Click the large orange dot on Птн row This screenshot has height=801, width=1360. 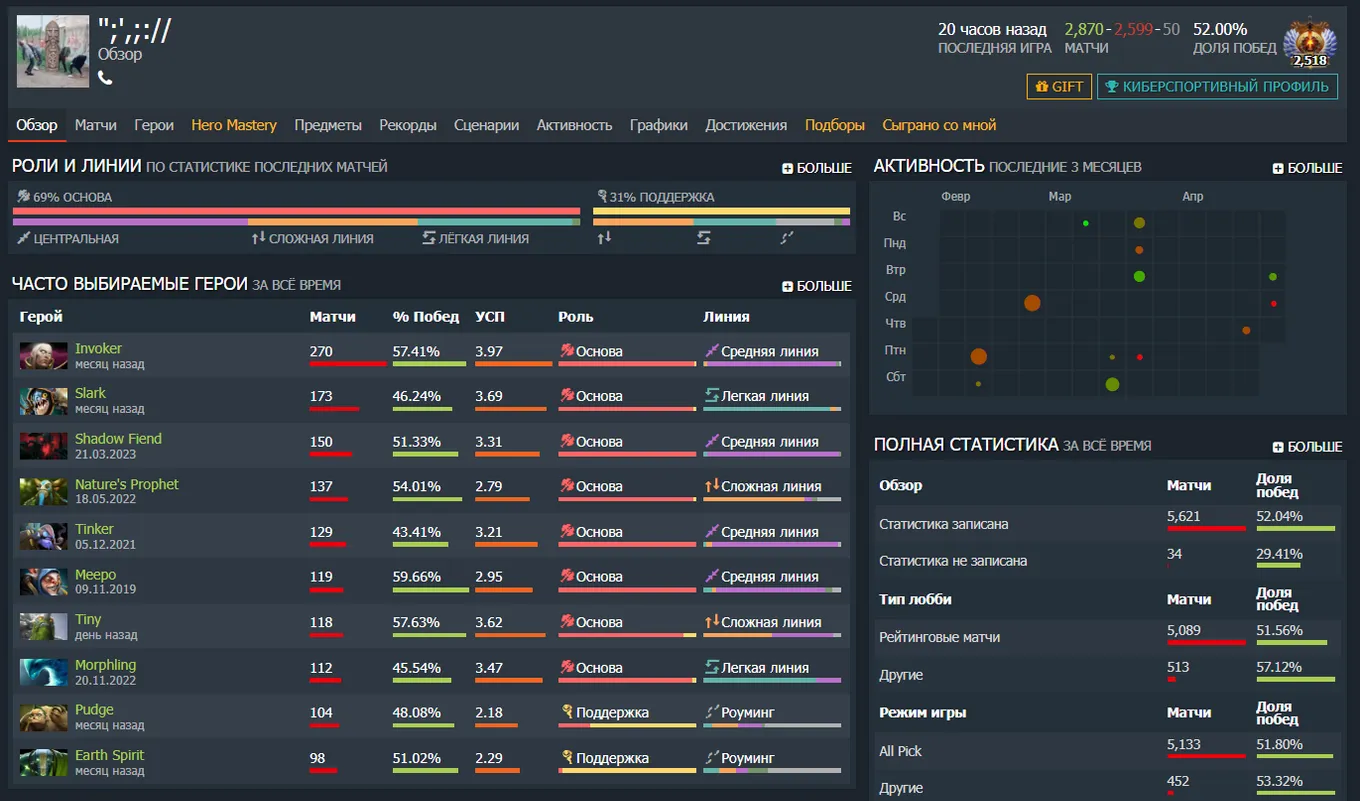tap(979, 356)
